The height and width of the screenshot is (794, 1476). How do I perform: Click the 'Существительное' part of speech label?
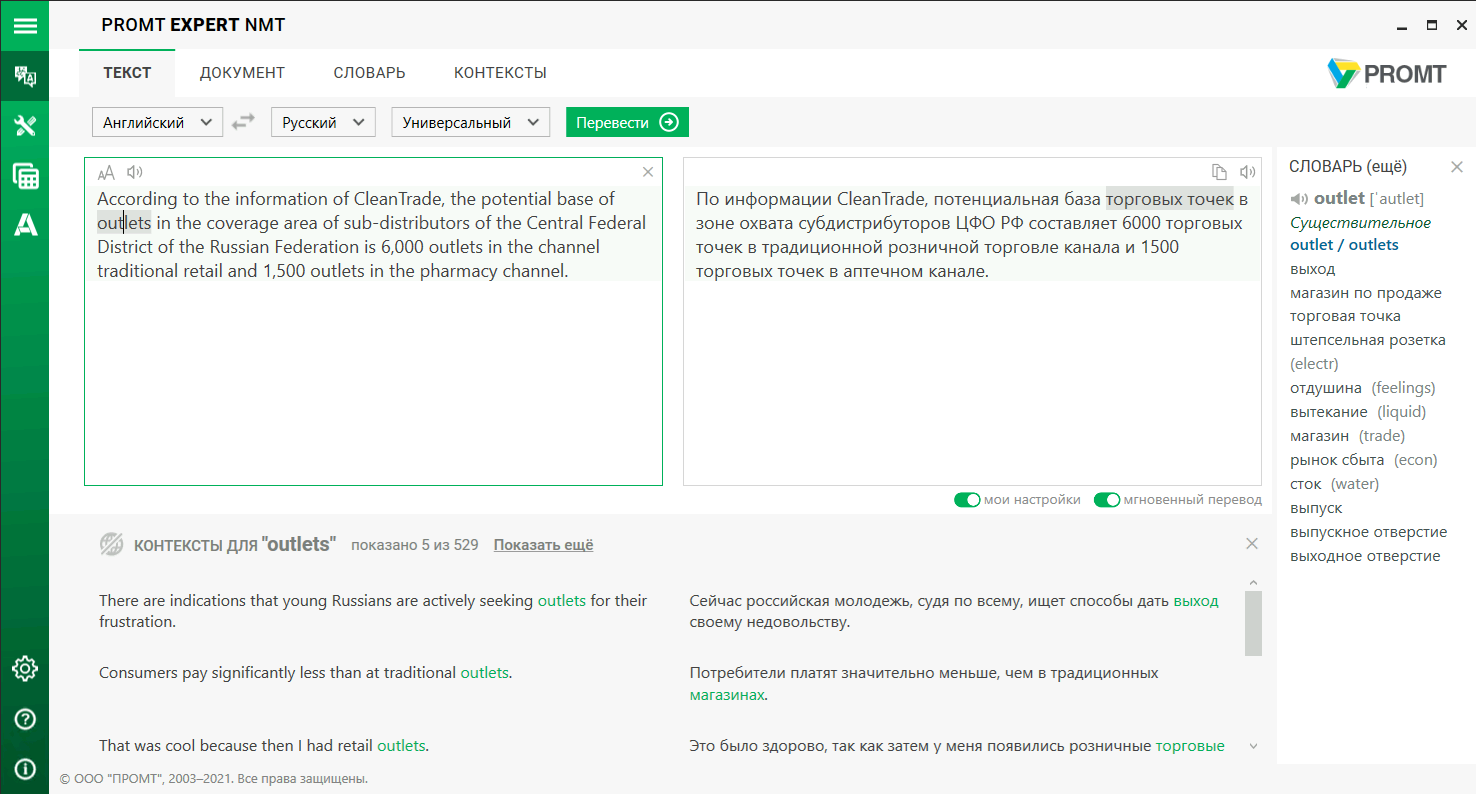[1360, 222]
